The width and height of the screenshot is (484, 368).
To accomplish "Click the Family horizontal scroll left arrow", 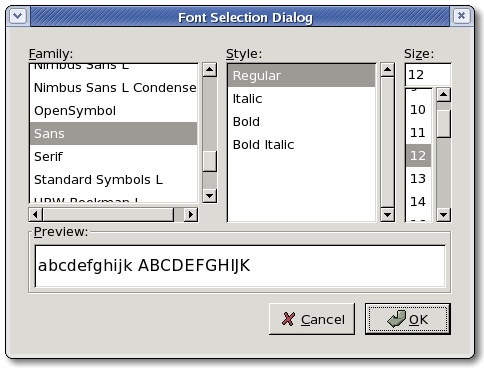I will pos(36,214).
